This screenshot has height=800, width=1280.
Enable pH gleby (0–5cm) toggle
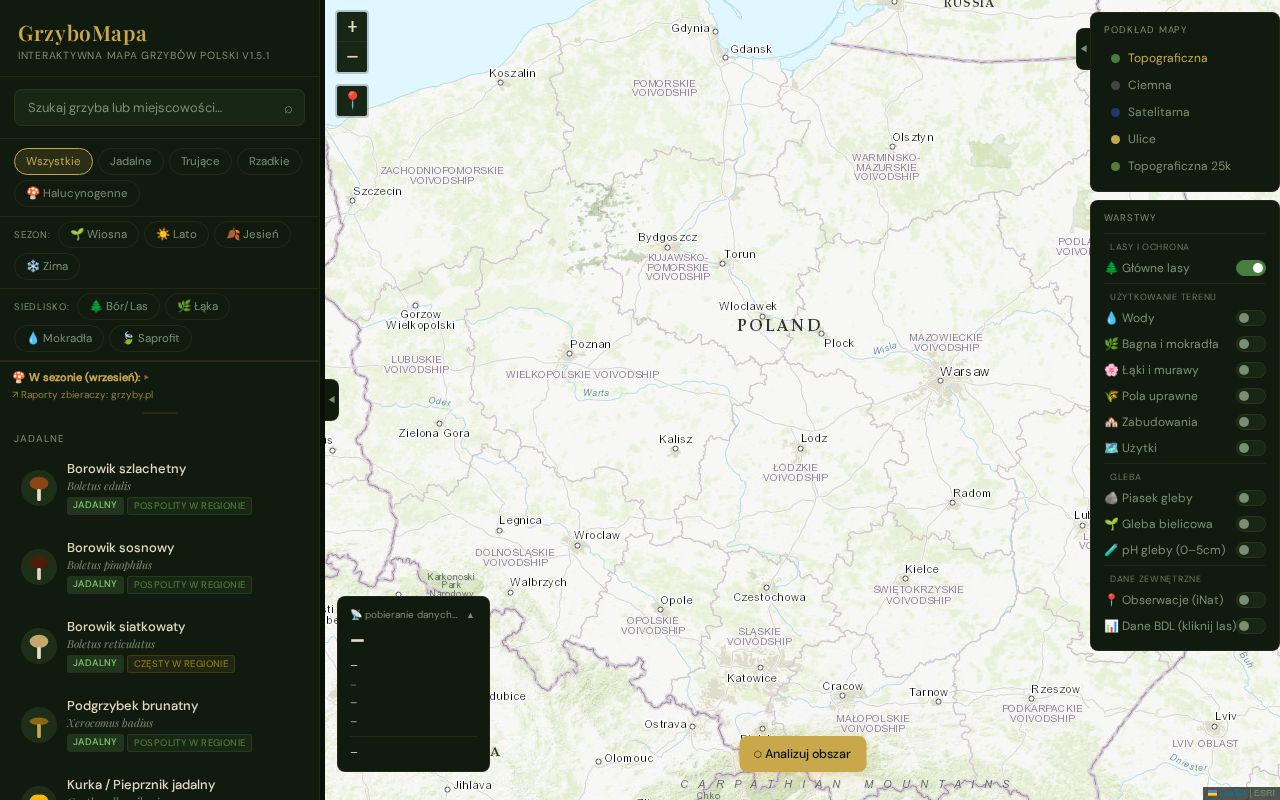click(1251, 550)
